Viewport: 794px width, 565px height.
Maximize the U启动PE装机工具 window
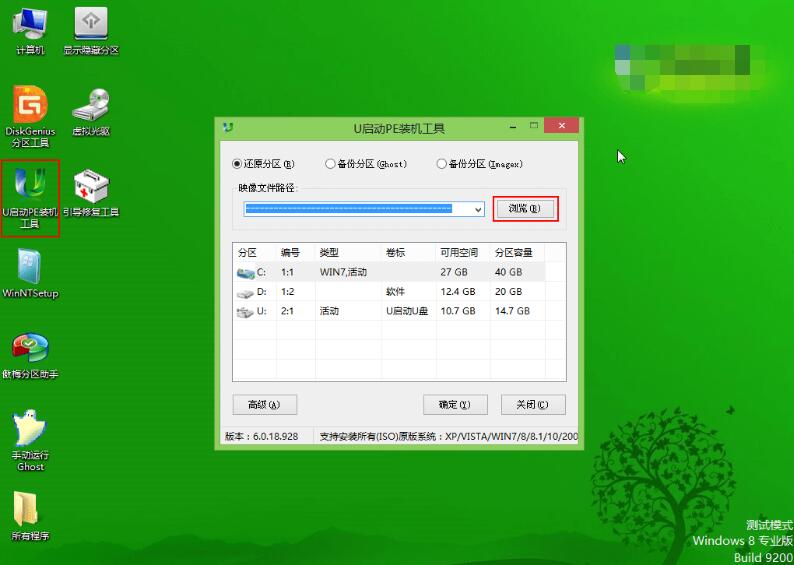pyautogui.click(x=534, y=126)
